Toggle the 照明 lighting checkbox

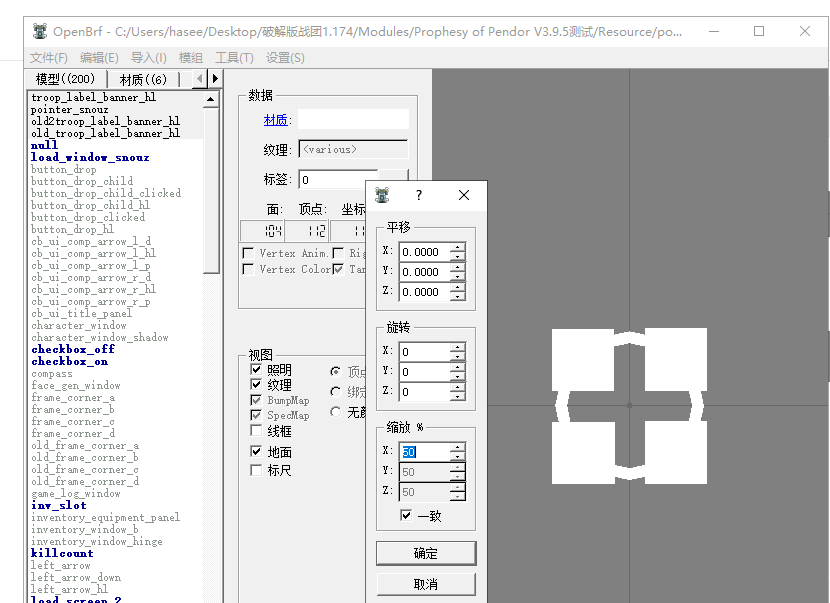[x=256, y=369]
